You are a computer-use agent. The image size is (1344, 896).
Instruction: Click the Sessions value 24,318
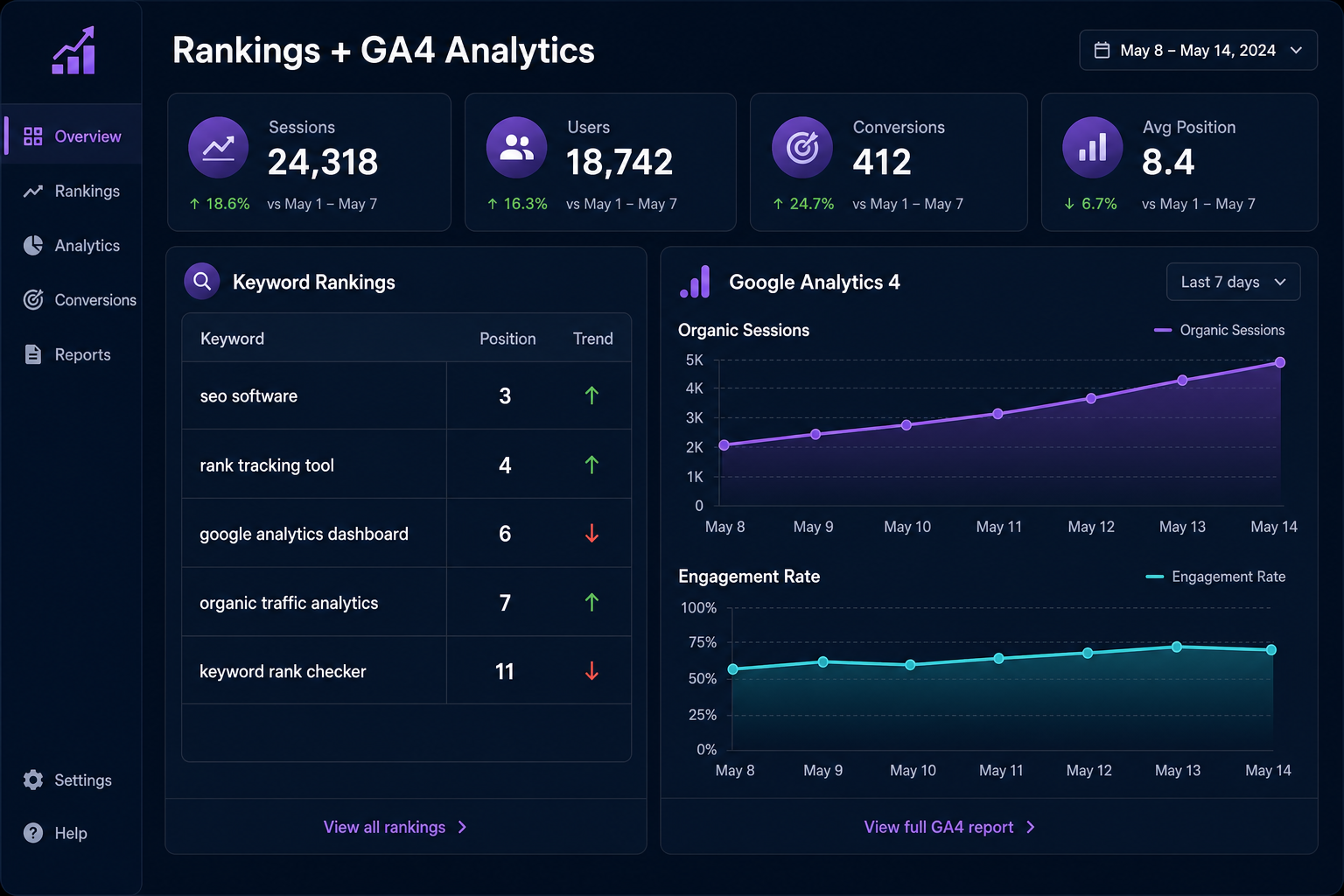323,162
